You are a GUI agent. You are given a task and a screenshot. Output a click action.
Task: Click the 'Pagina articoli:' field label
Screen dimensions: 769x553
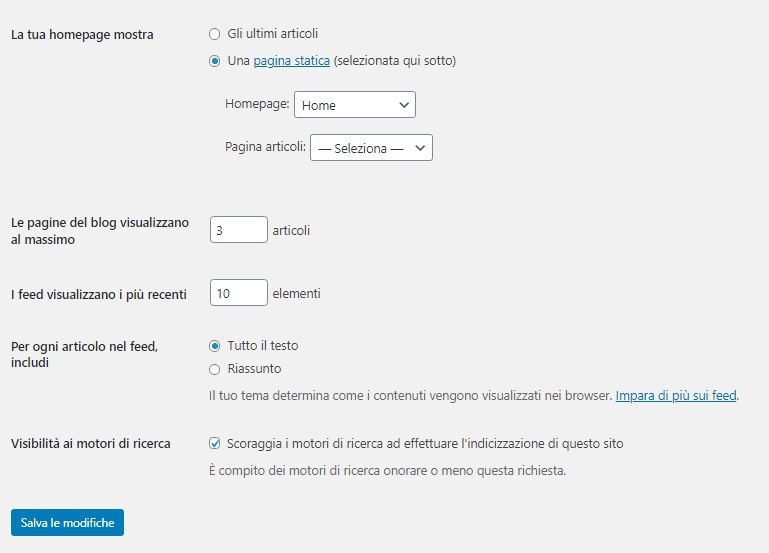(265, 147)
